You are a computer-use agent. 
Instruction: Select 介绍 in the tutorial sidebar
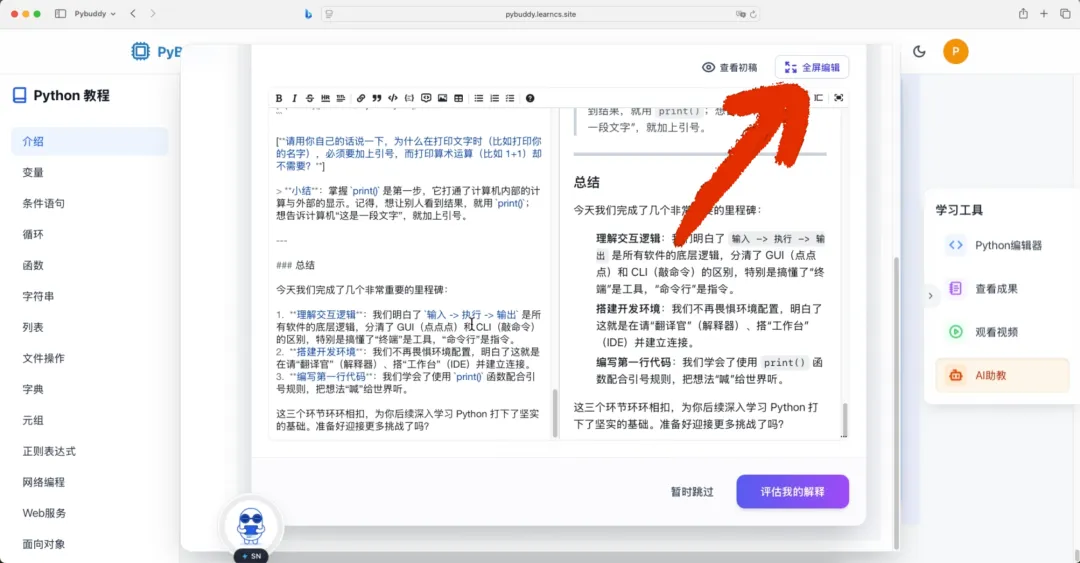(x=90, y=141)
